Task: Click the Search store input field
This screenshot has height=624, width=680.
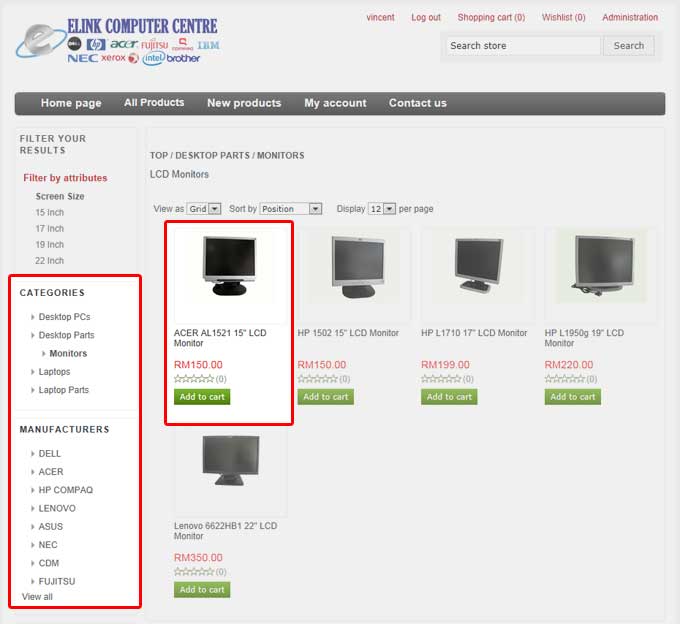Action: click(x=523, y=46)
